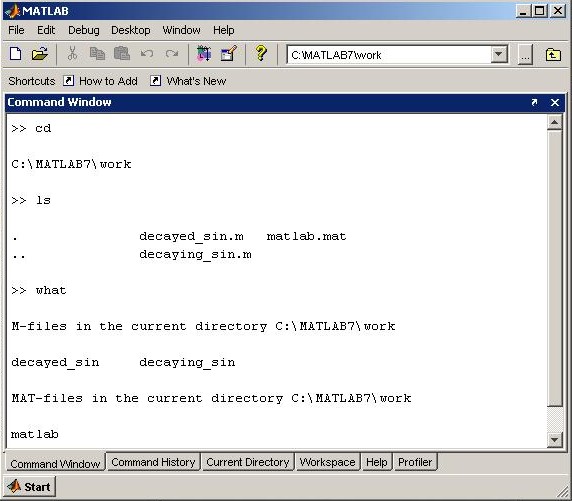This screenshot has height=501, width=572.
Task: Click the Paste clipboard icon
Action: click(122, 54)
